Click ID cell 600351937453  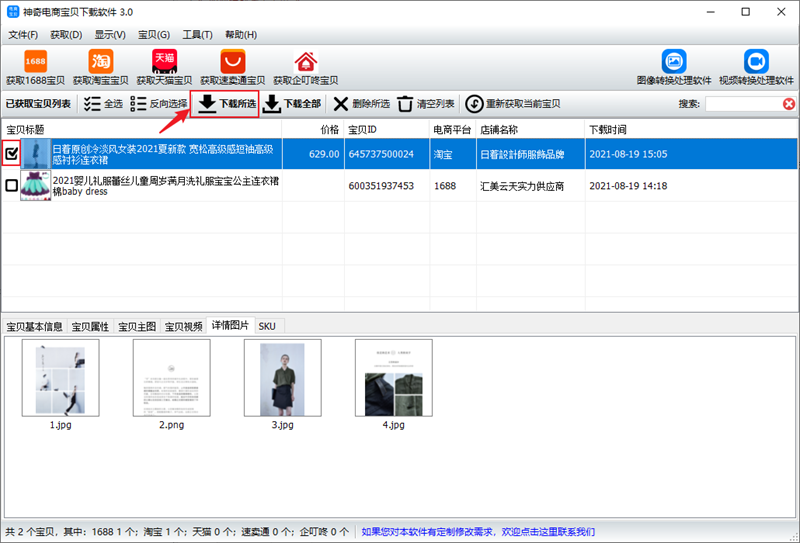click(381, 186)
